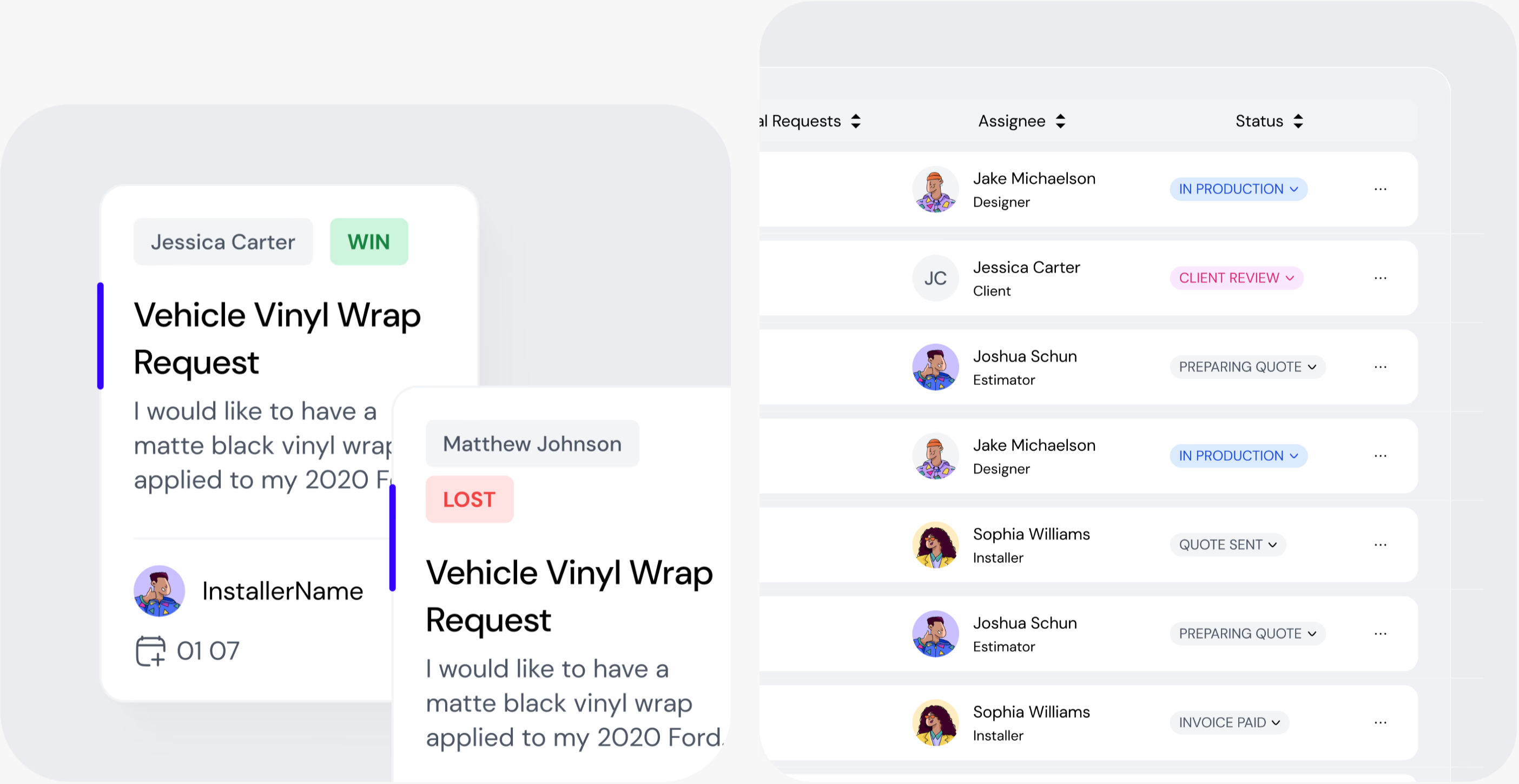Image resolution: width=1519 pixels, height=784 pixels.
Task: Open the Quote Sent status dropdown
Action: click(x=1228, y=544)
